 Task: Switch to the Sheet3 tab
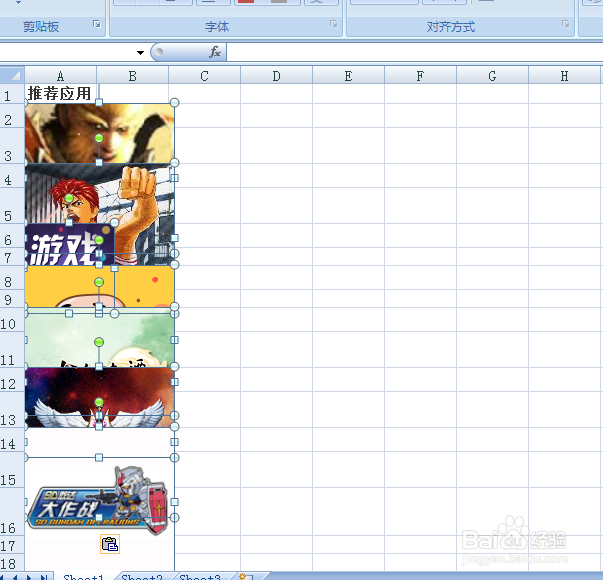[200, 577]
